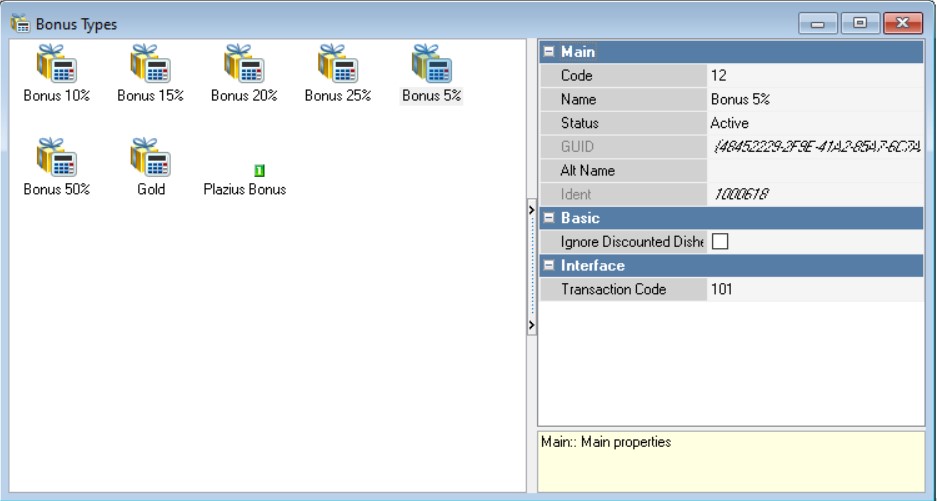Select the Bonus 20% gift icon
This screenshot has width=937, height=501.
(x=244, y=64)
